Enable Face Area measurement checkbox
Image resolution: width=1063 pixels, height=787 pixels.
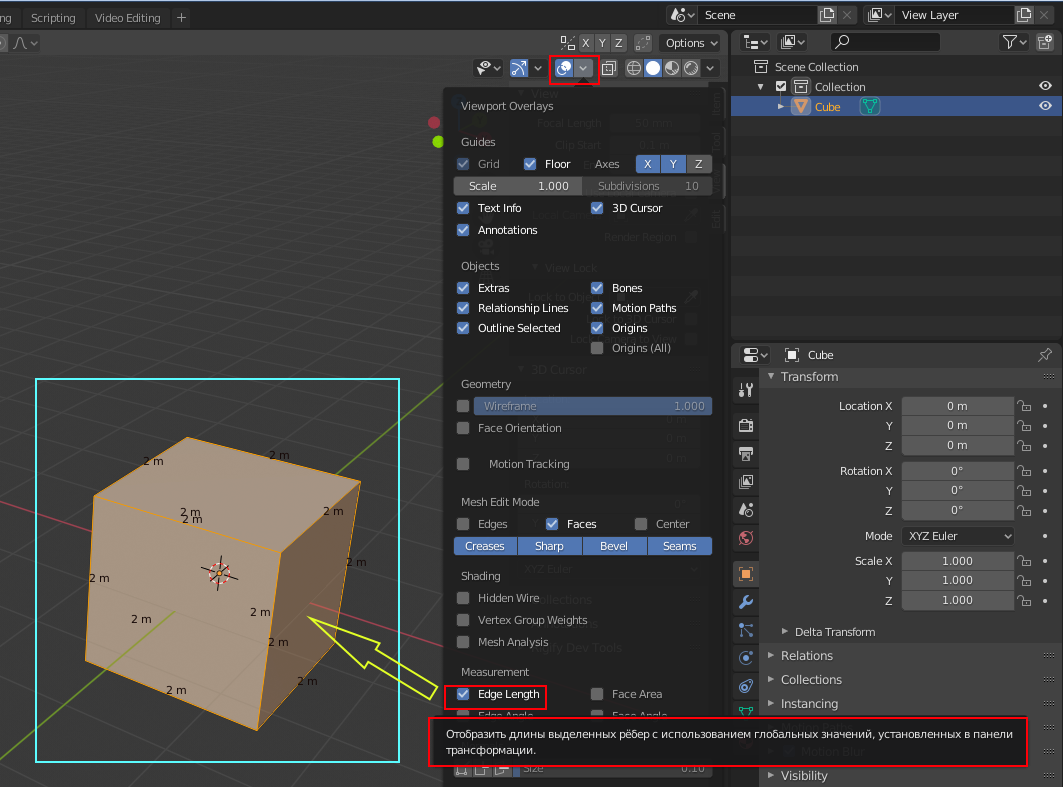point(597,694)
